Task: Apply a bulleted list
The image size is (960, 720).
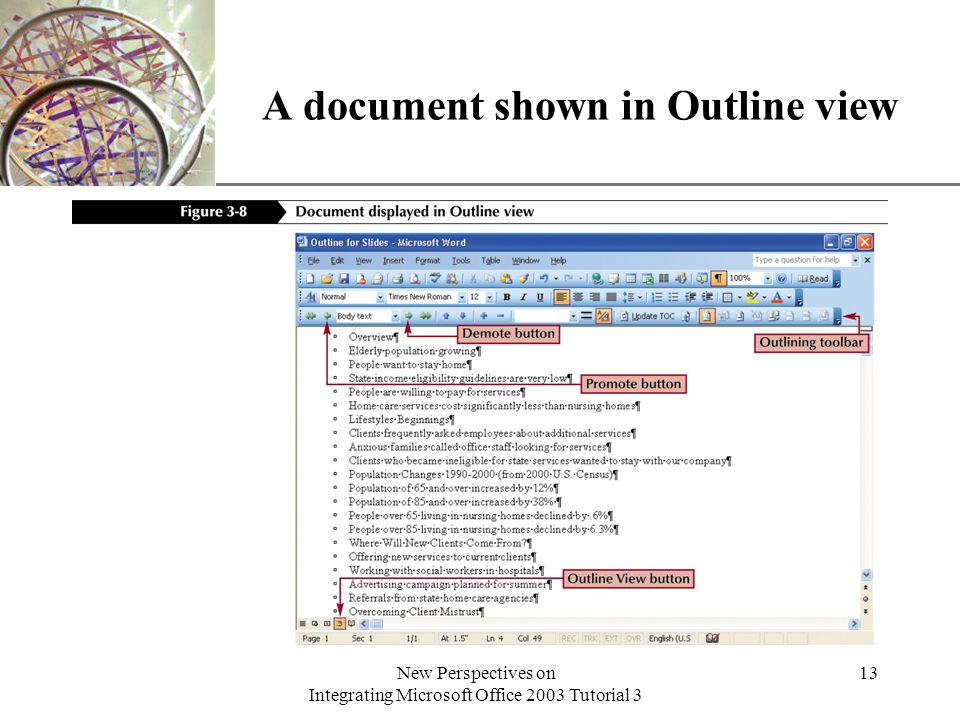Action: point(673,298)
